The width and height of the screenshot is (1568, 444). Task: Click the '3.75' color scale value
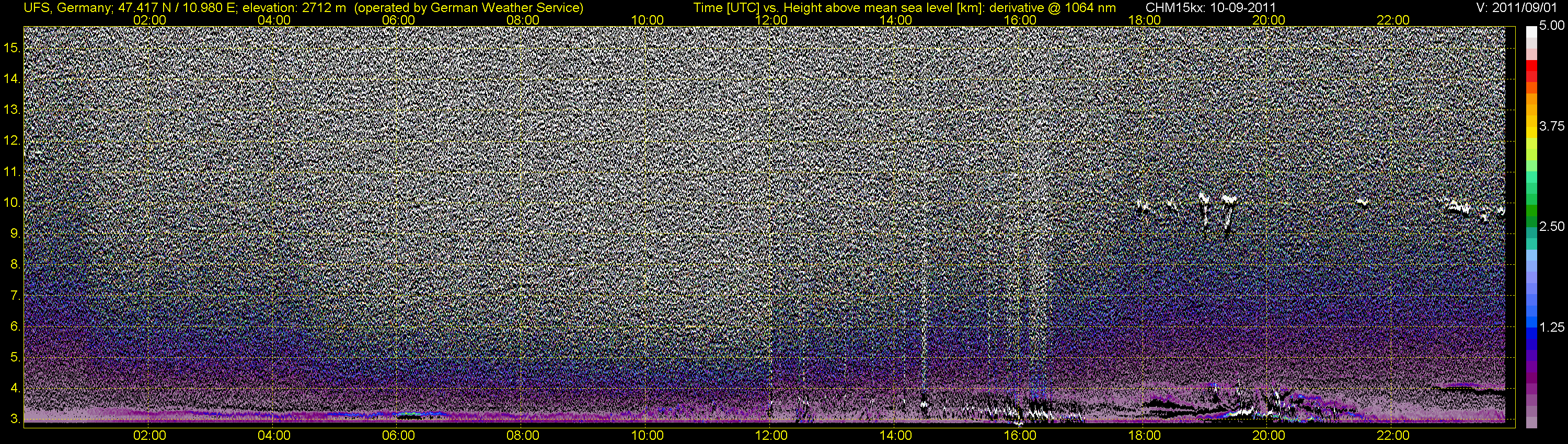click(x=1552, y=126)
